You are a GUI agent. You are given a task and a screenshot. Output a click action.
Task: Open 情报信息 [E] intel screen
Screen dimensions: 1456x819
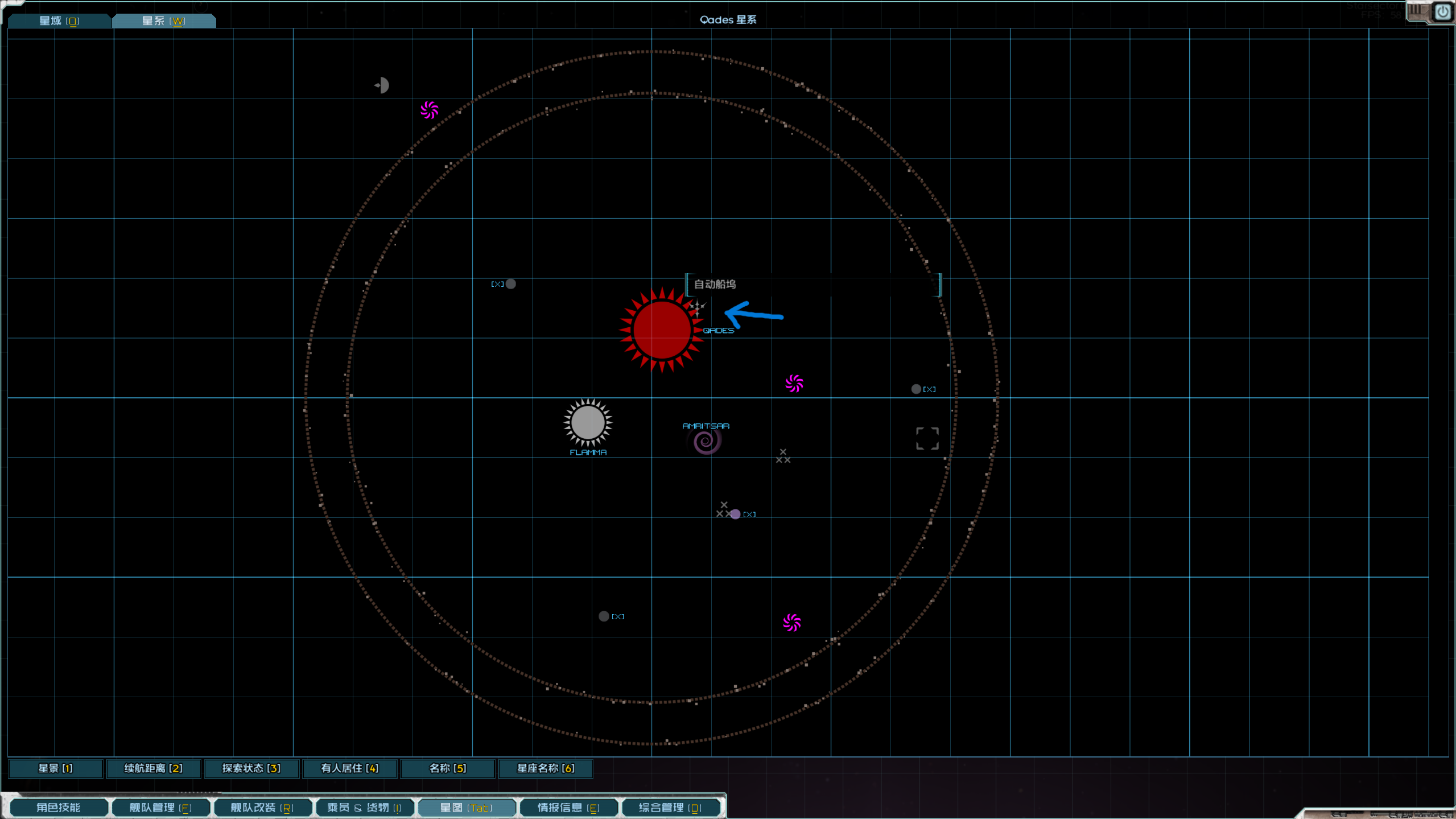click(x=568, y=808)
